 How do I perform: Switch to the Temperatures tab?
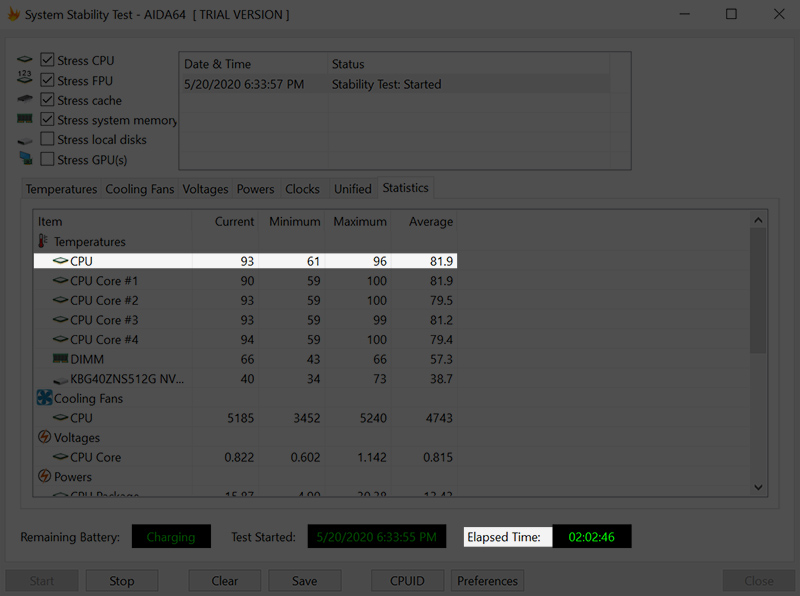(x=61, y=189)
